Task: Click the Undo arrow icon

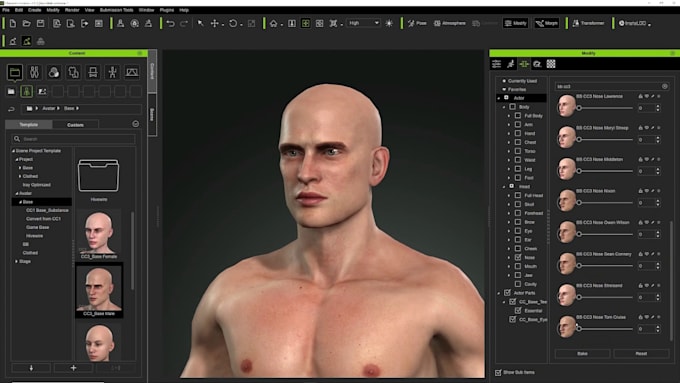Action: coord(170,23)
